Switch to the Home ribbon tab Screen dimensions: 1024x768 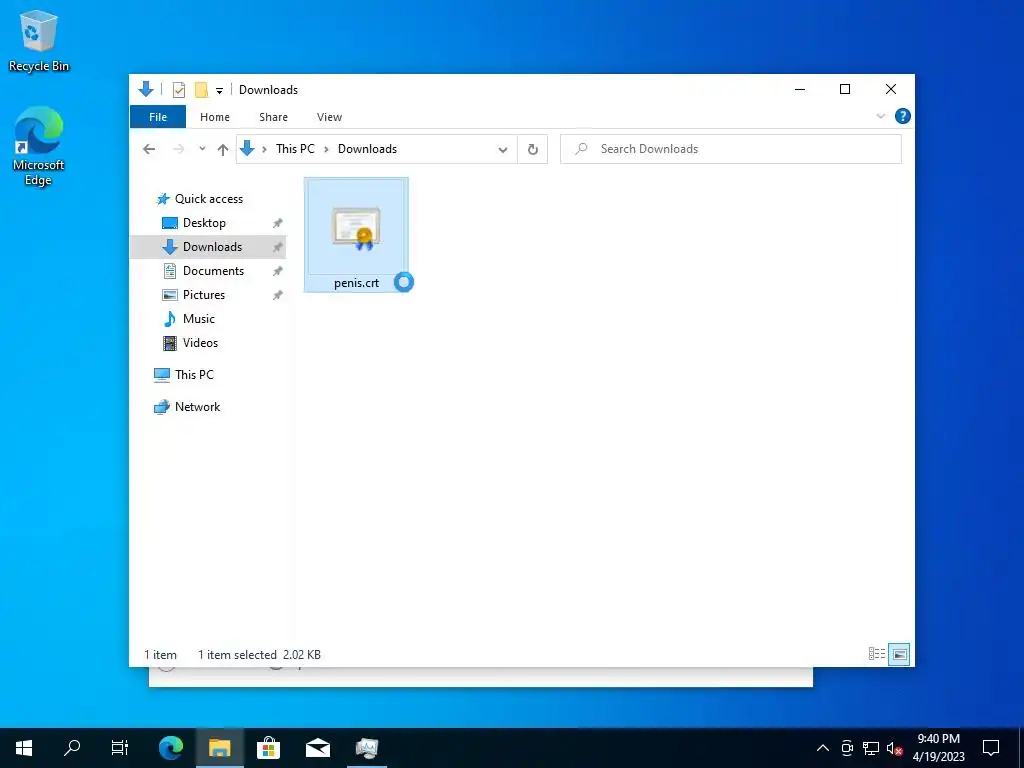[x=215, y=117]
